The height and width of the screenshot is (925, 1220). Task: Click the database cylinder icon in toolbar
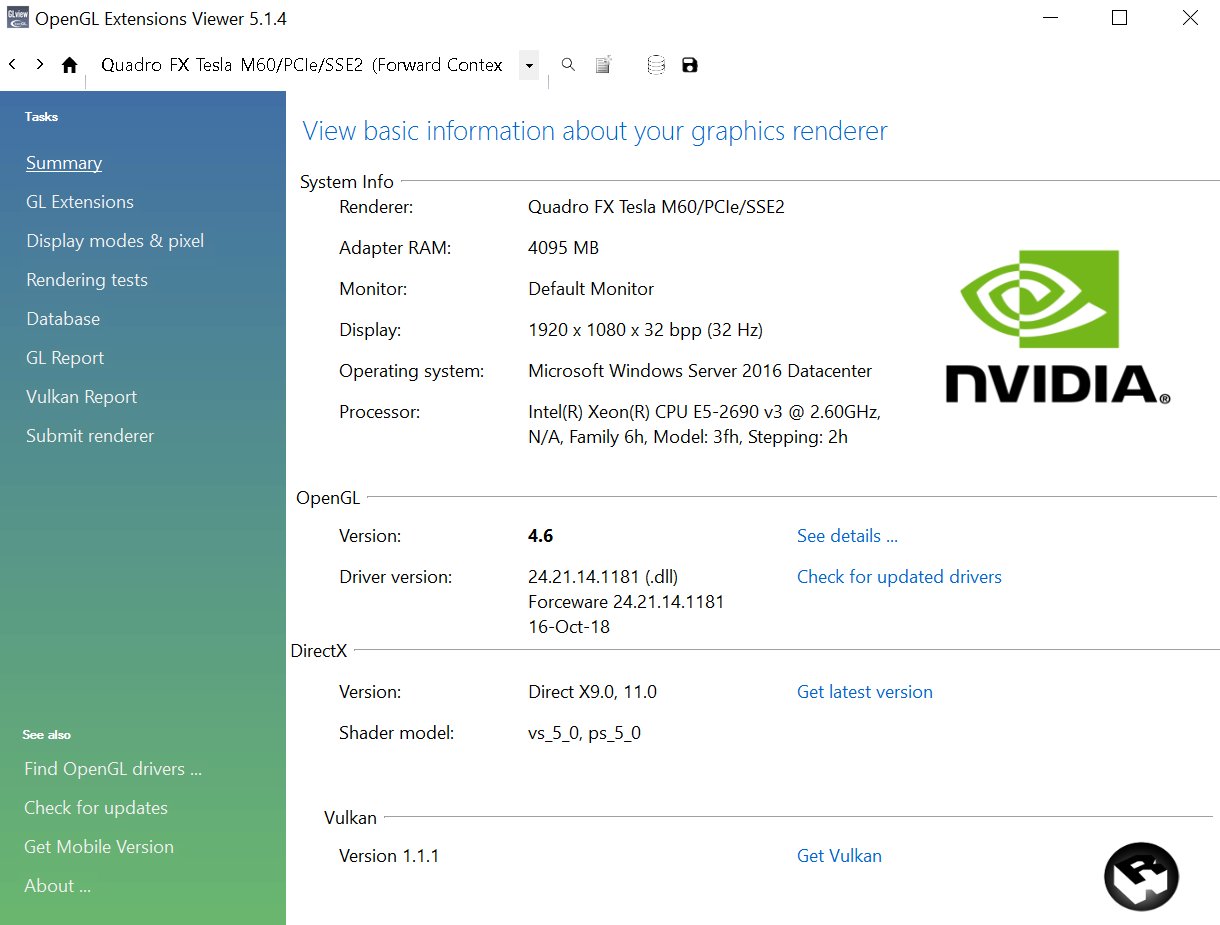coord(656,65)
